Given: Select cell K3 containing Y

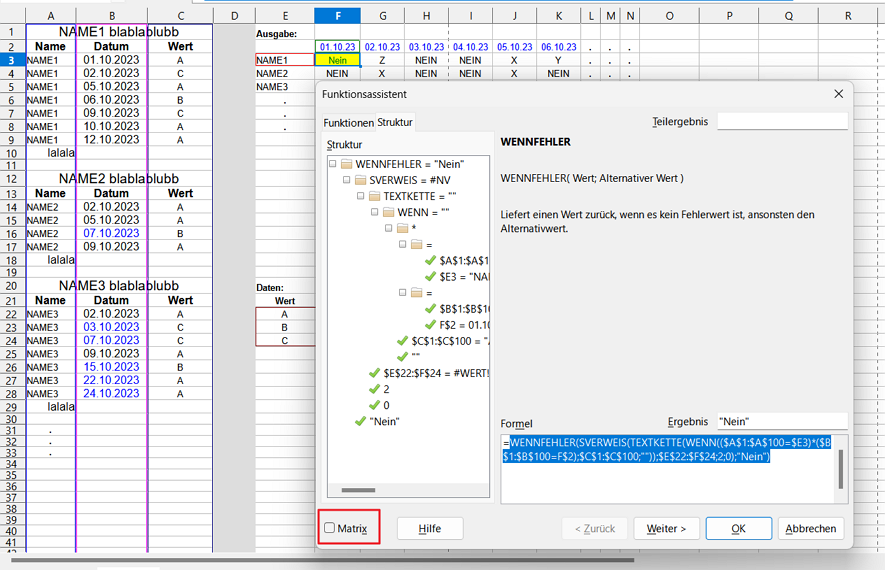Looking at the screenshot, I should [559, 60].
